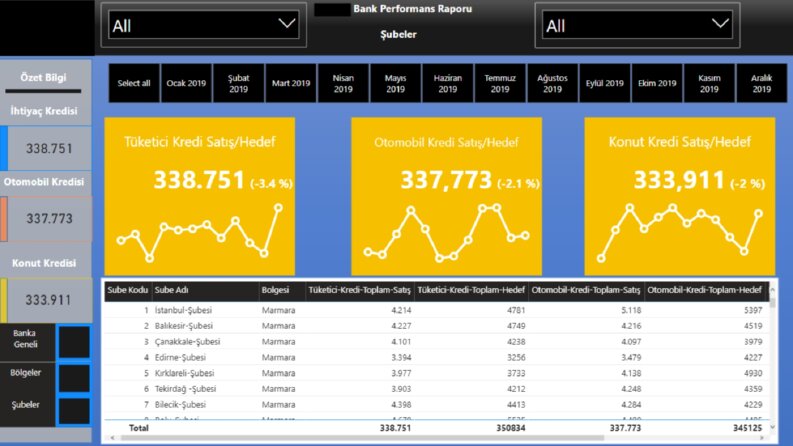Image resolution: width=793 pixels, height=446 pixels.
Task: Click the 333,911 value in Konut card
Action: tap(679, 180)
